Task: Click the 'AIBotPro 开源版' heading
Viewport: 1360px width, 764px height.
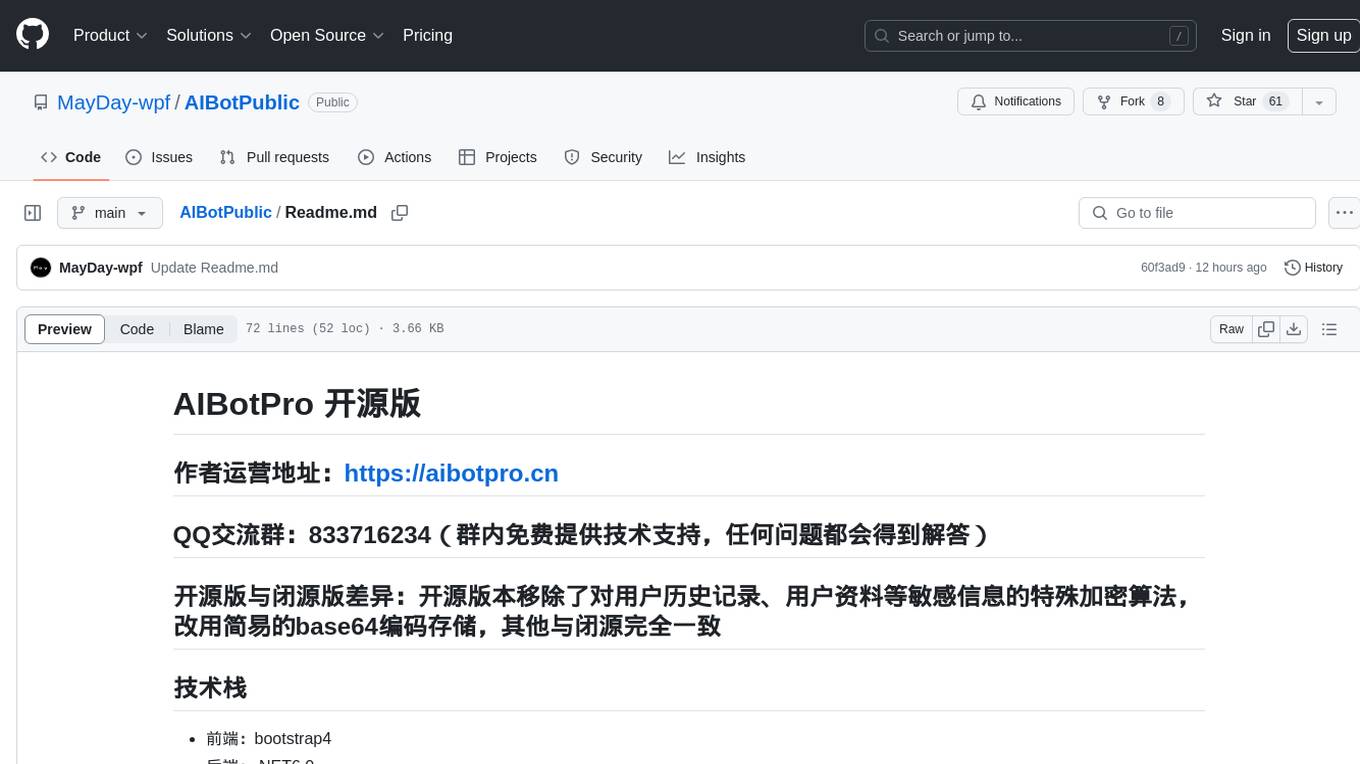Action: 297,404
